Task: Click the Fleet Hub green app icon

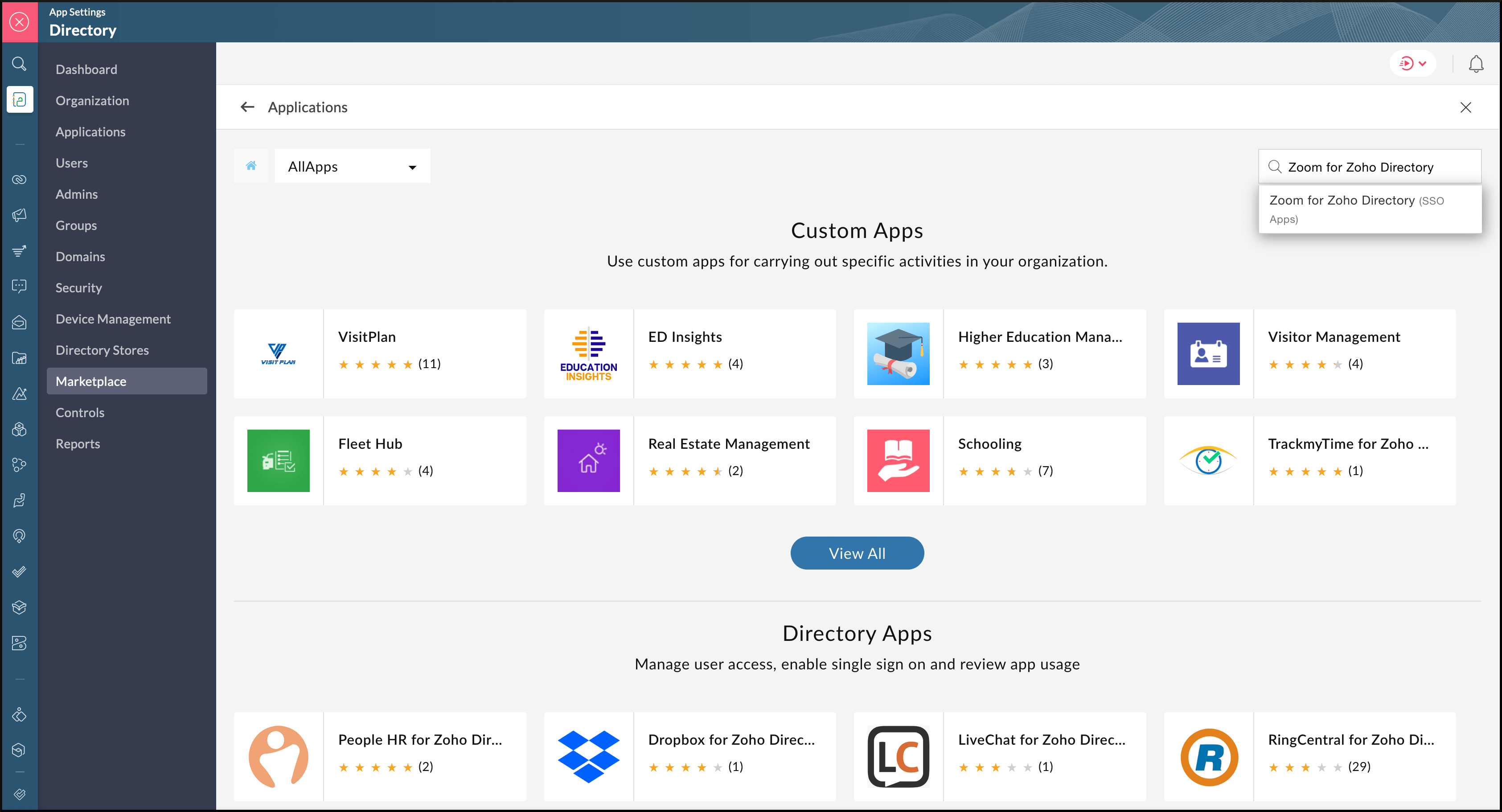Action: pos(278,460)
